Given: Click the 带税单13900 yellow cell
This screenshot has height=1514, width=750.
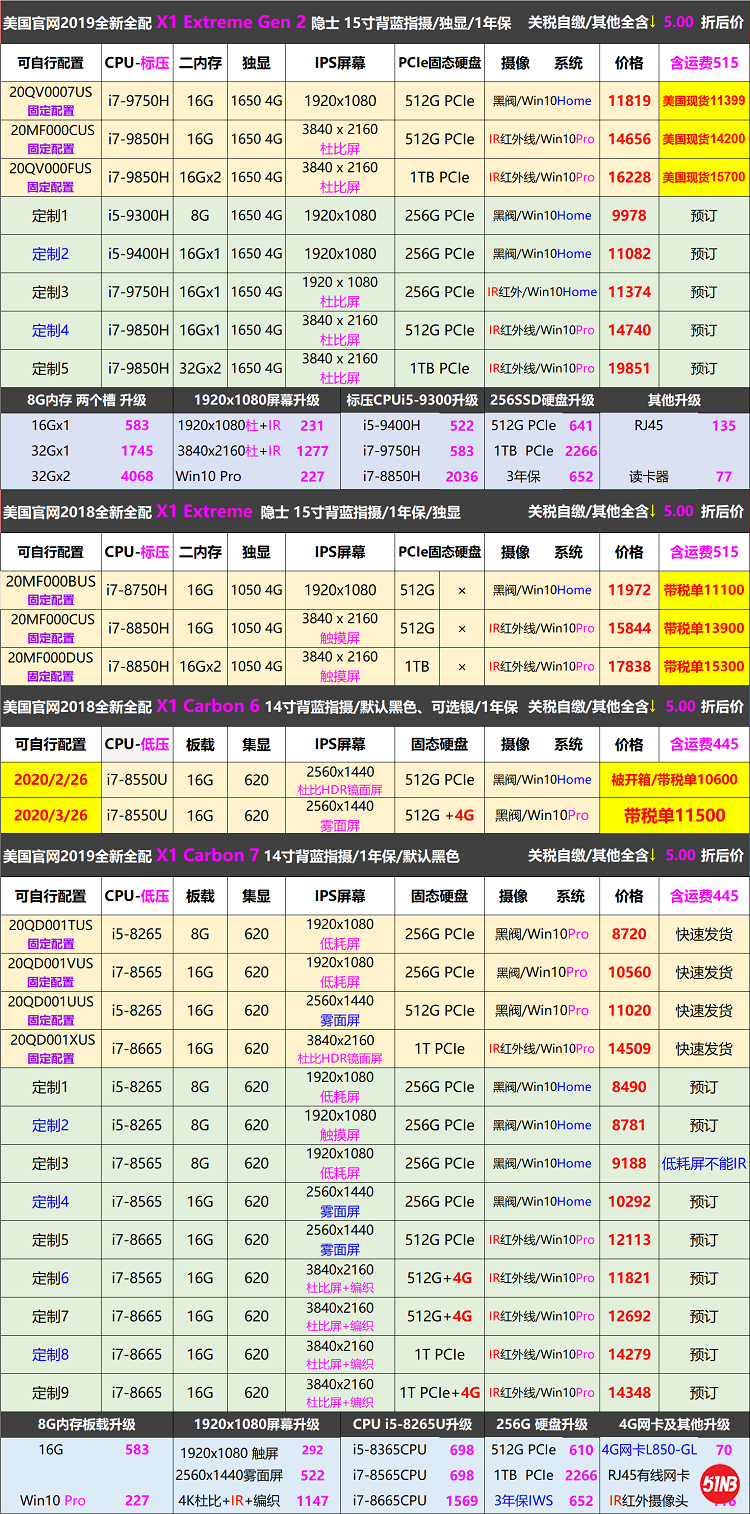Looking at the screenshot, I should [x=704, y=628].
